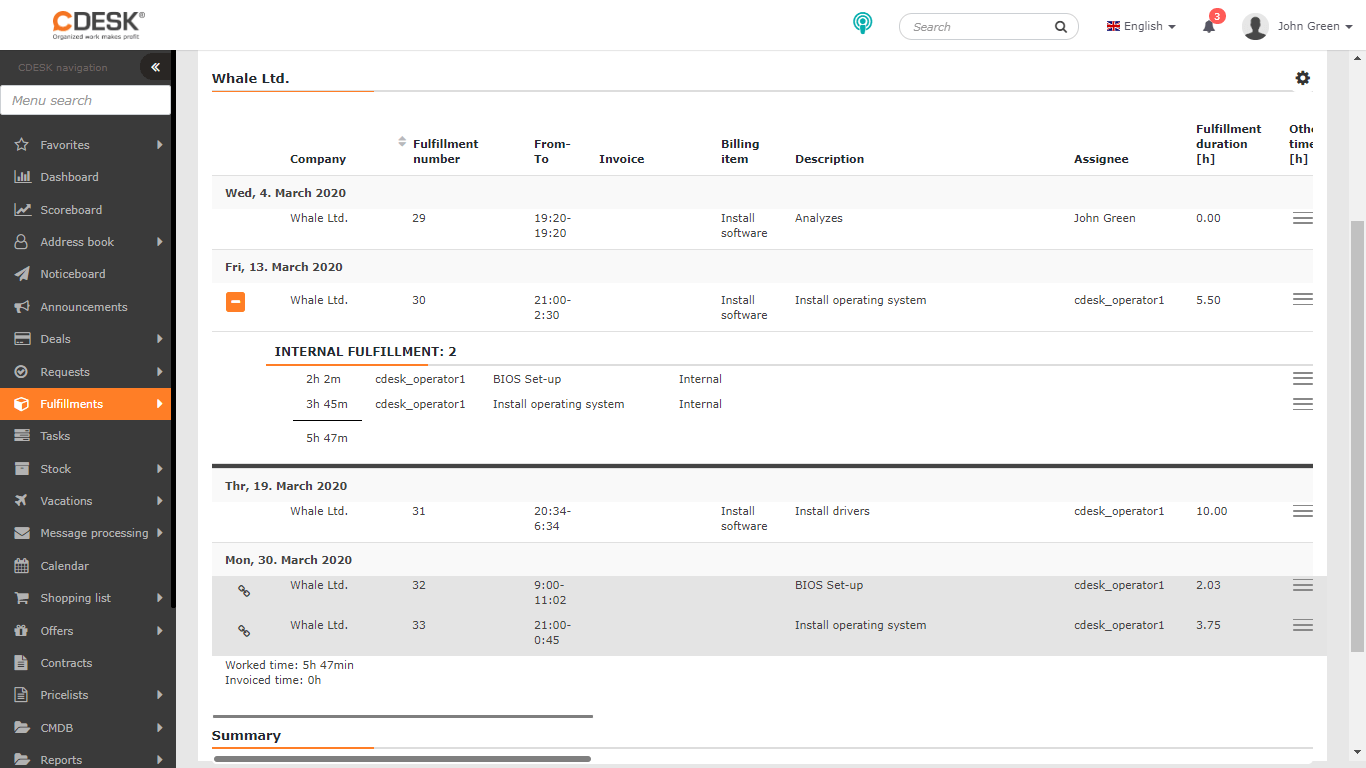Open Fulfillments in the sidebar

85,404
